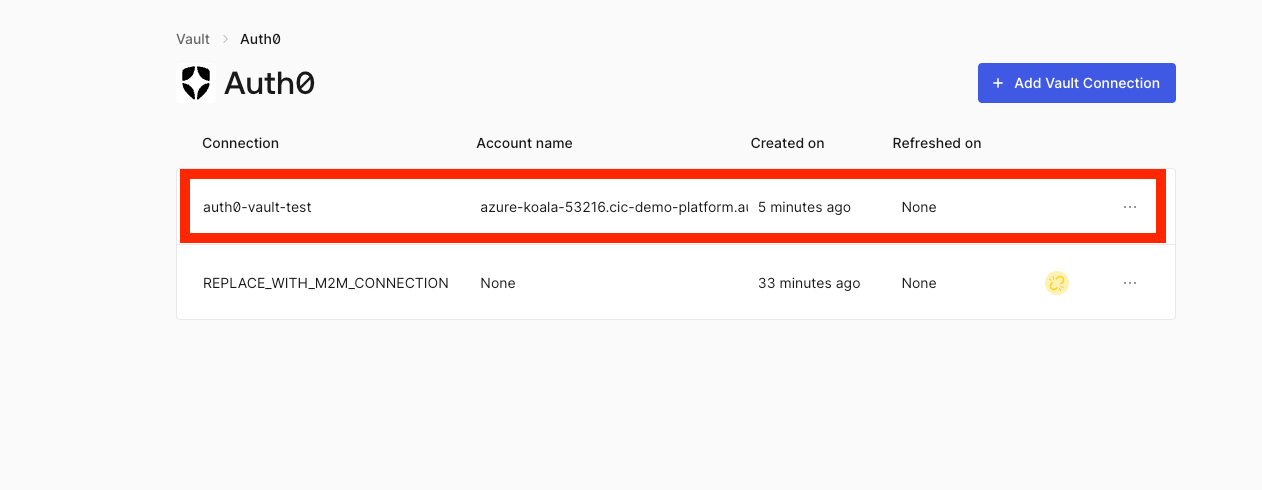Click Add Vault Connection button
Screen dimensions: 1262x490
pyautogui.click(x=1077, y=83)
